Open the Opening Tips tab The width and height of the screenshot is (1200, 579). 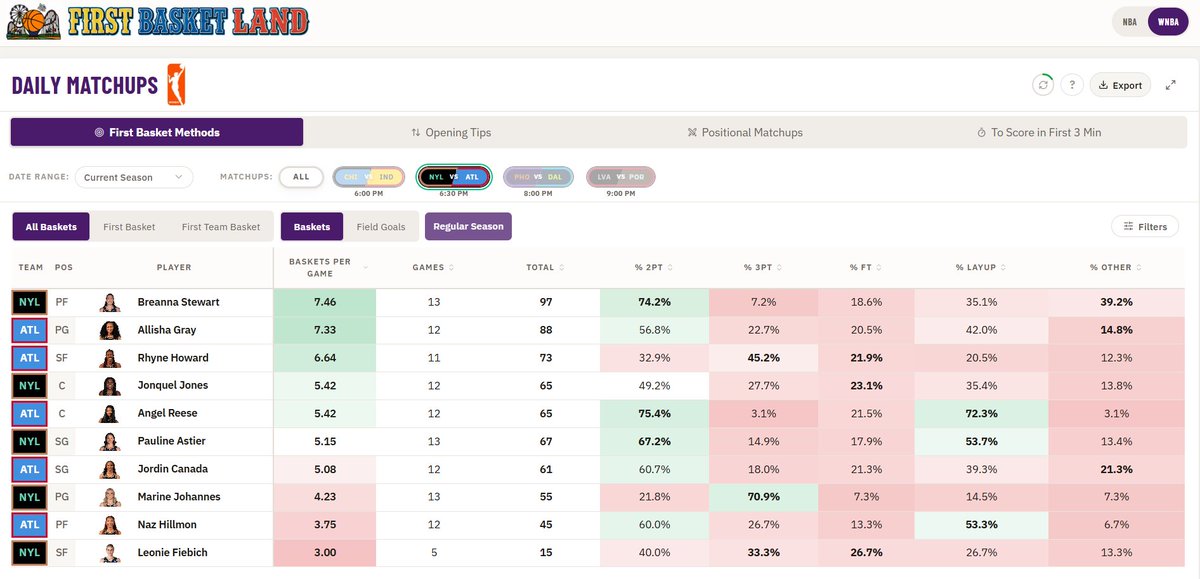click(451, 132)
